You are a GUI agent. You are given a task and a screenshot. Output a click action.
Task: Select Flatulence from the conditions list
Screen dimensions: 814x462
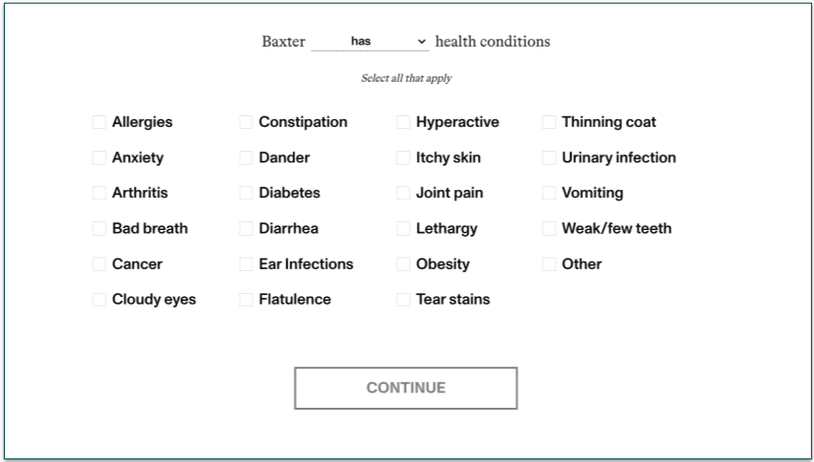[x=246, y=299]
